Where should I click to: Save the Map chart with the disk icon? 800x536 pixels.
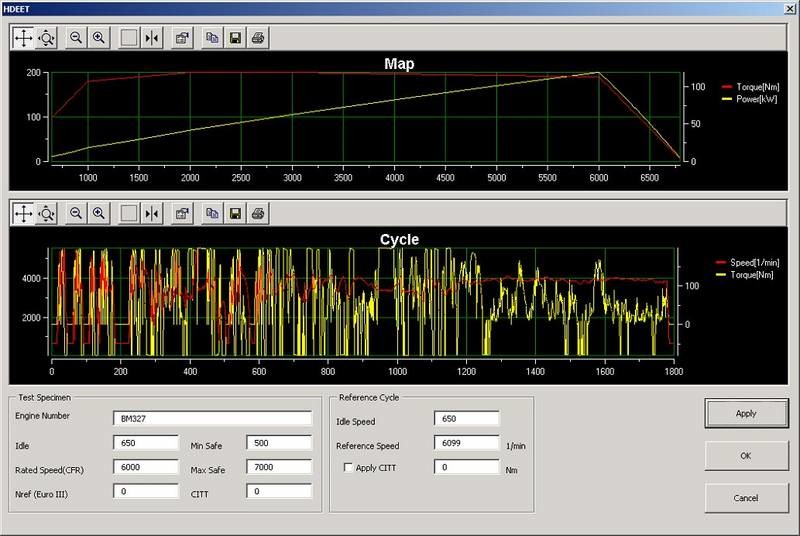click(235, 38)
